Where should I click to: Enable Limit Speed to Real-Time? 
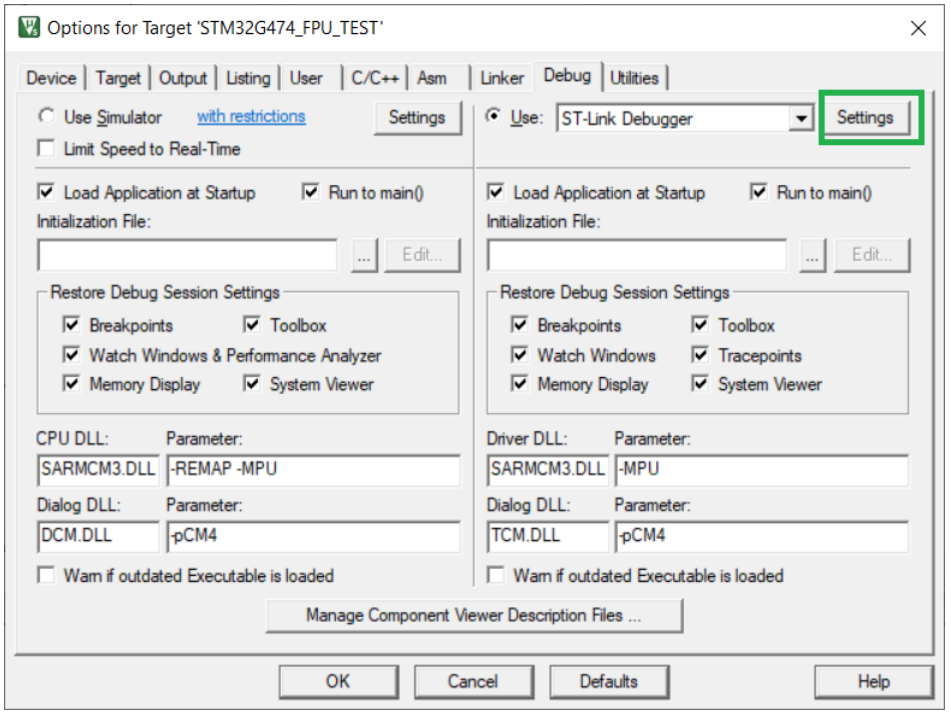coord(46,149)
